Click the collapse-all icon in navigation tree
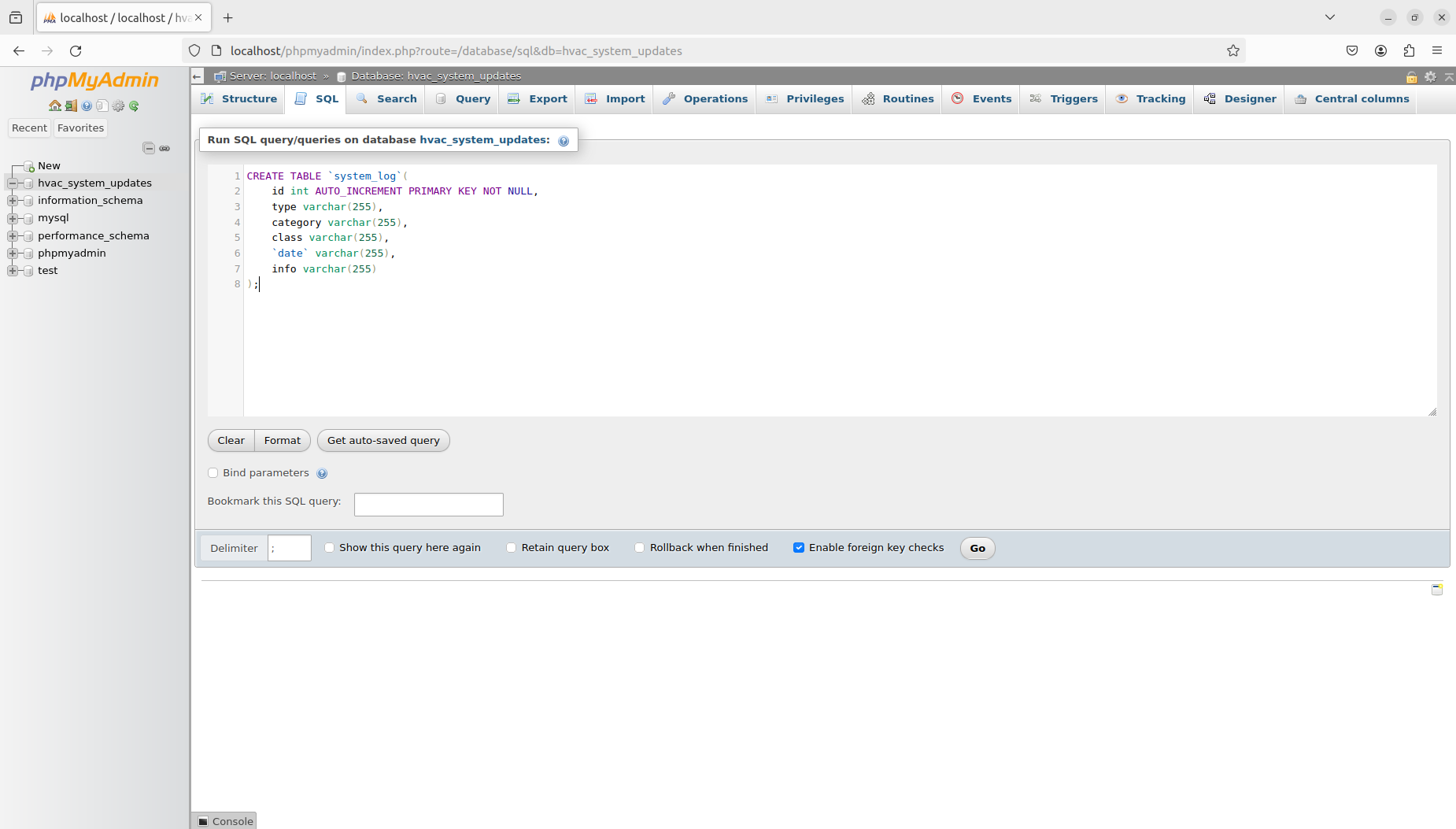 [x=148, y=148]
